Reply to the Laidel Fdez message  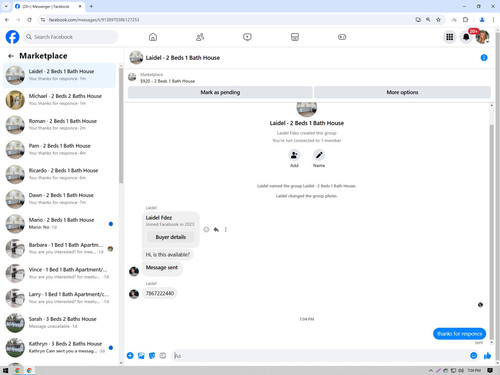(216, 229)
